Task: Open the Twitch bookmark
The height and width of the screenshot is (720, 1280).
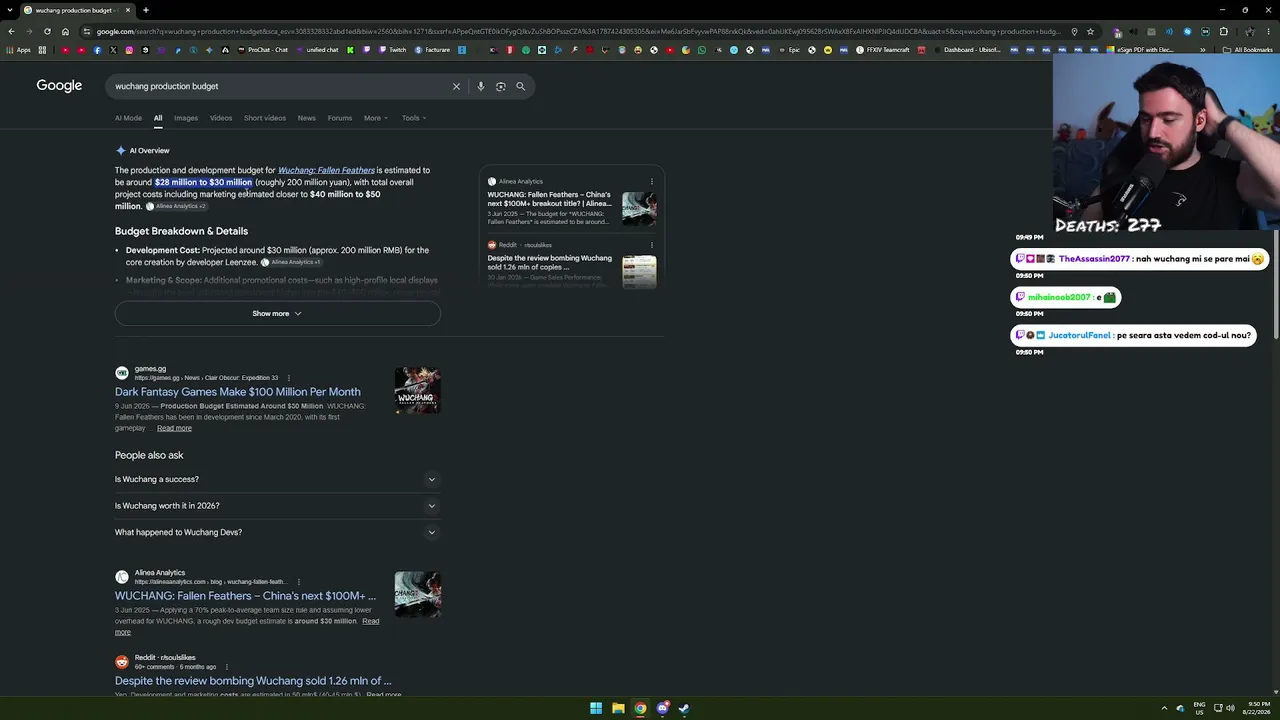Action: tap(391, 50)
